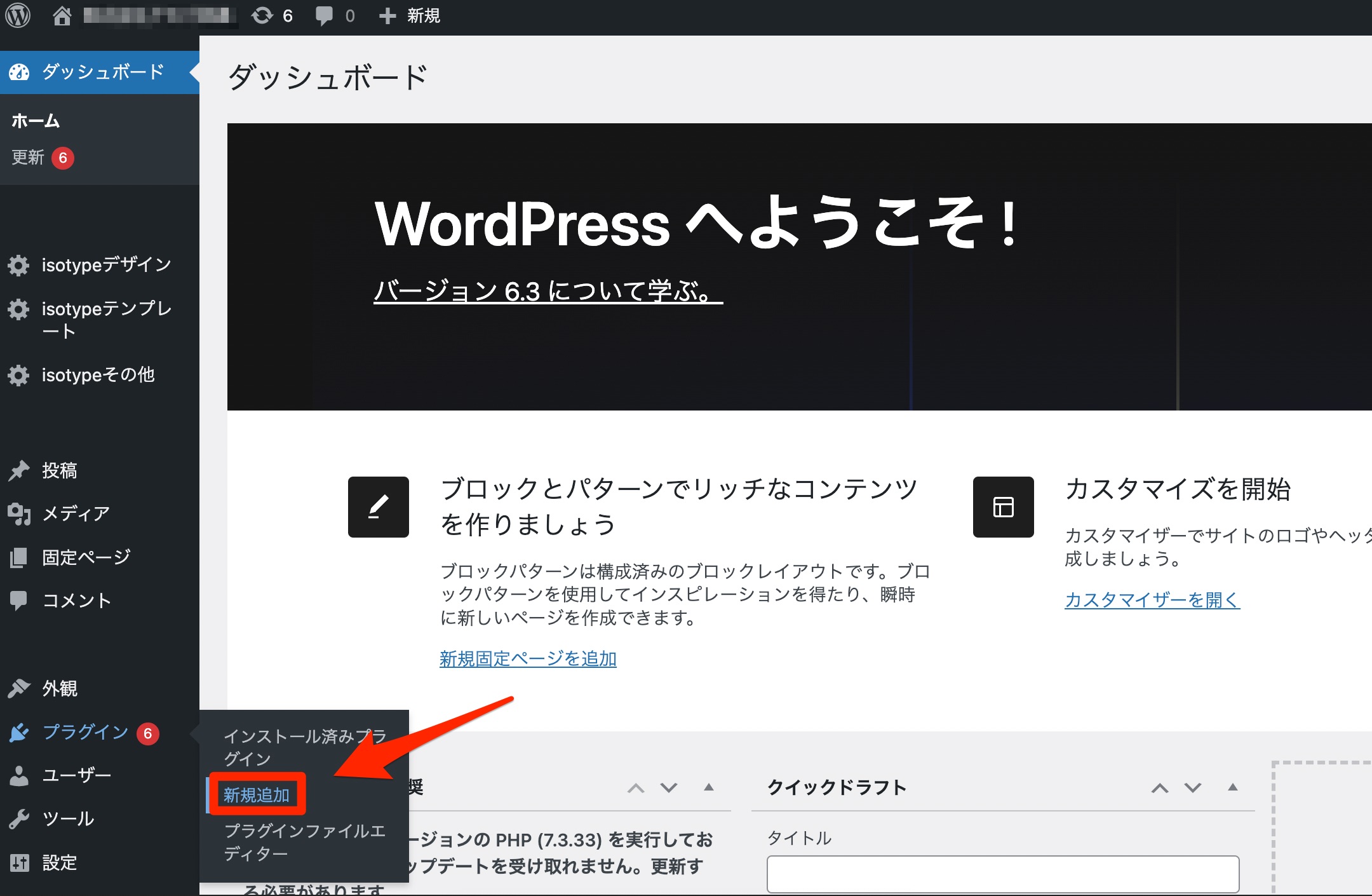Click the ユーザー person icon
The width and height of the screenshot is (1372, 896).
pos(19,775)
